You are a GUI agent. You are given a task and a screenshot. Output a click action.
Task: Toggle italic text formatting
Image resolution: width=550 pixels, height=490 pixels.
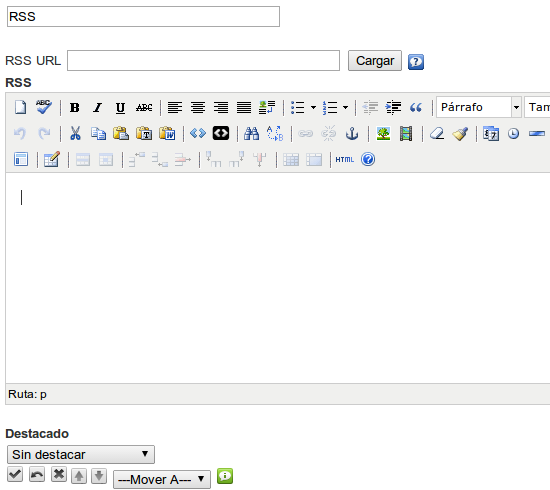point(98,107)
